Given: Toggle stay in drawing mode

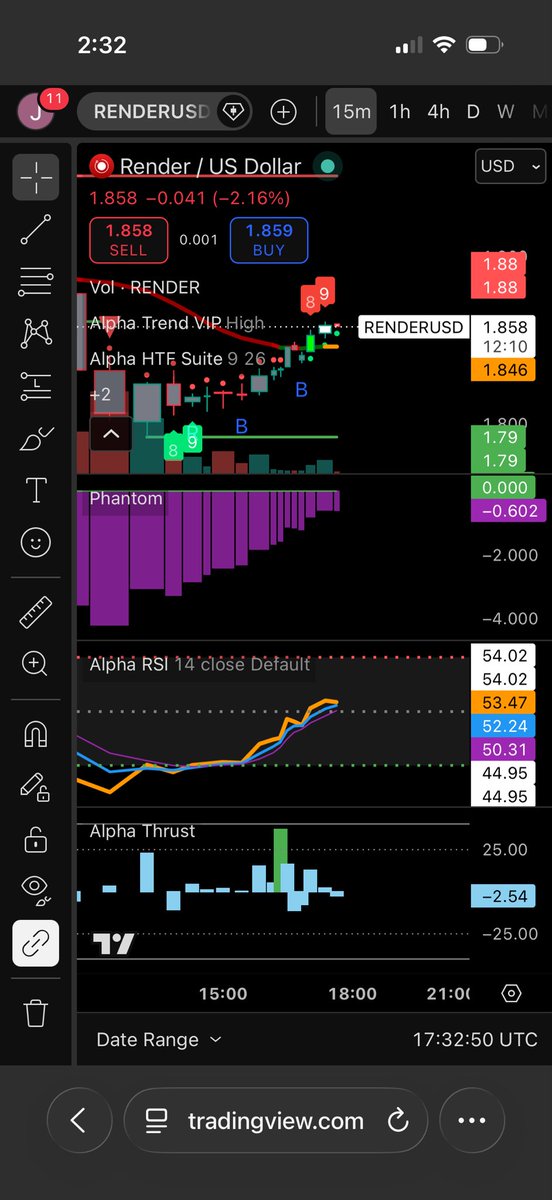Looking at the screenshot, I should point(36,787).
